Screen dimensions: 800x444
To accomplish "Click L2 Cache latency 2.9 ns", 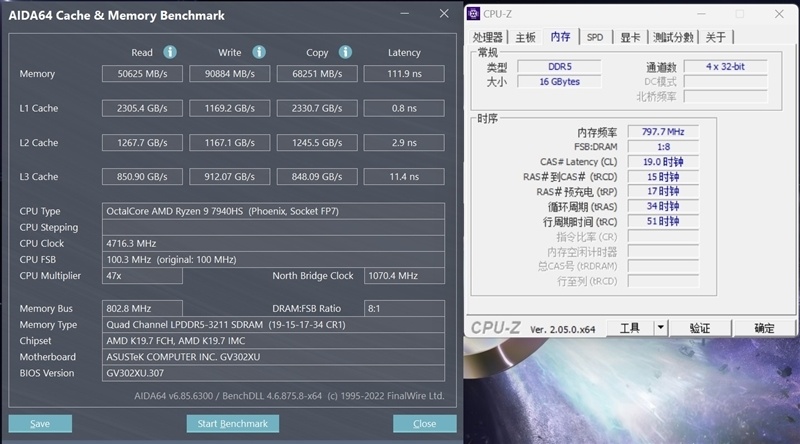I will (x=404, y=142).
